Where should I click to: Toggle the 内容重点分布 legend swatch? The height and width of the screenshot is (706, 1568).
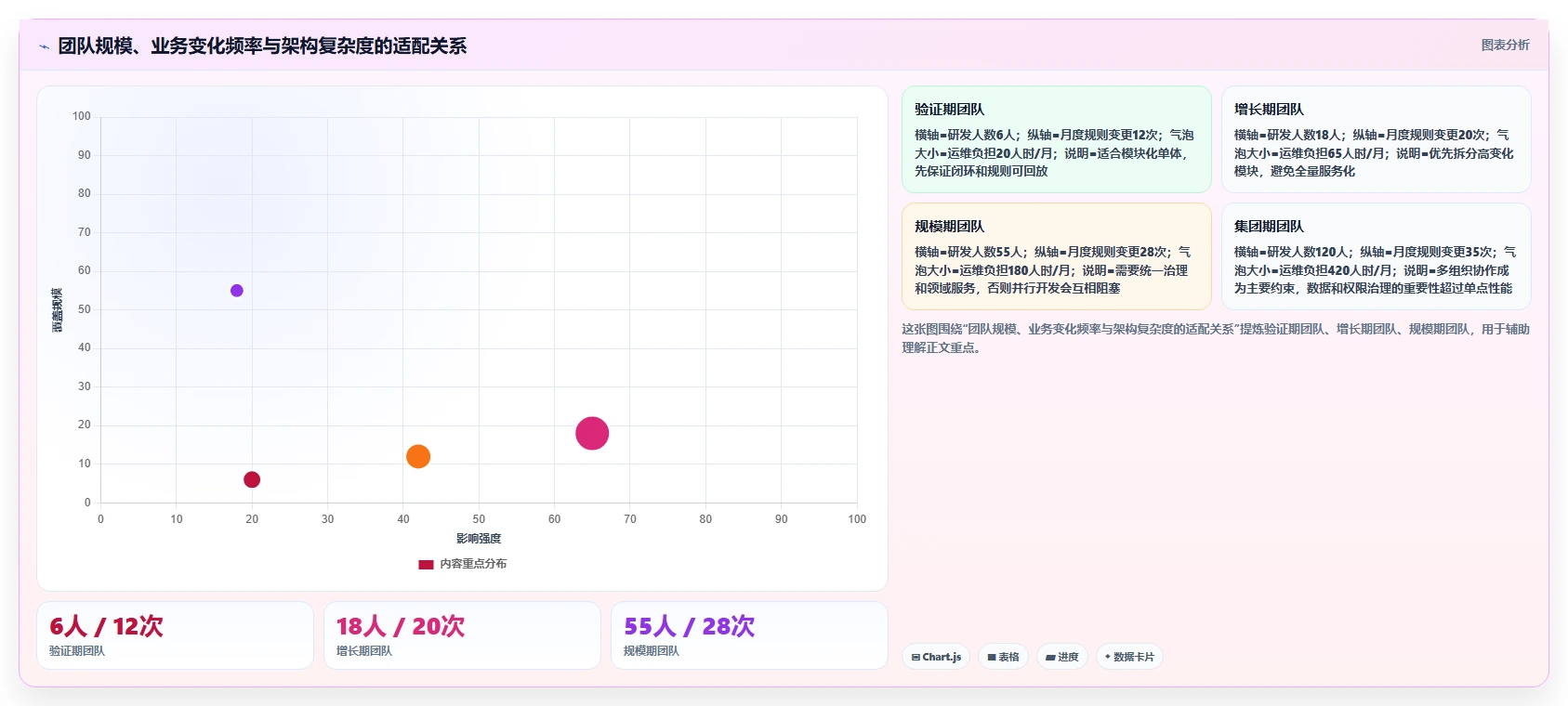pyautogui.click(x=426, y=564)
